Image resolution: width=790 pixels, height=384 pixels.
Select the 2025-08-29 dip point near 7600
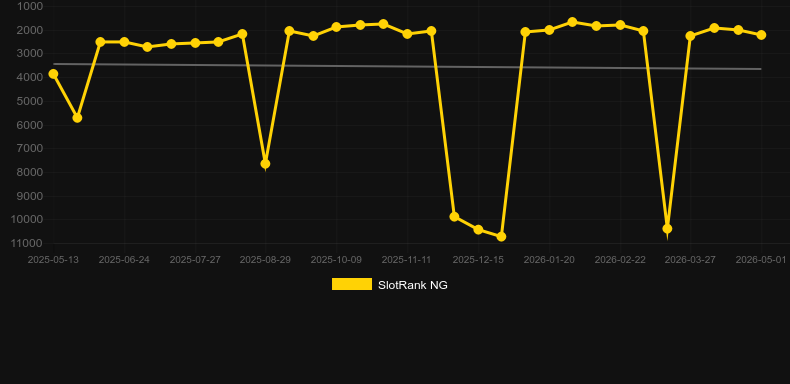[266, 164]
